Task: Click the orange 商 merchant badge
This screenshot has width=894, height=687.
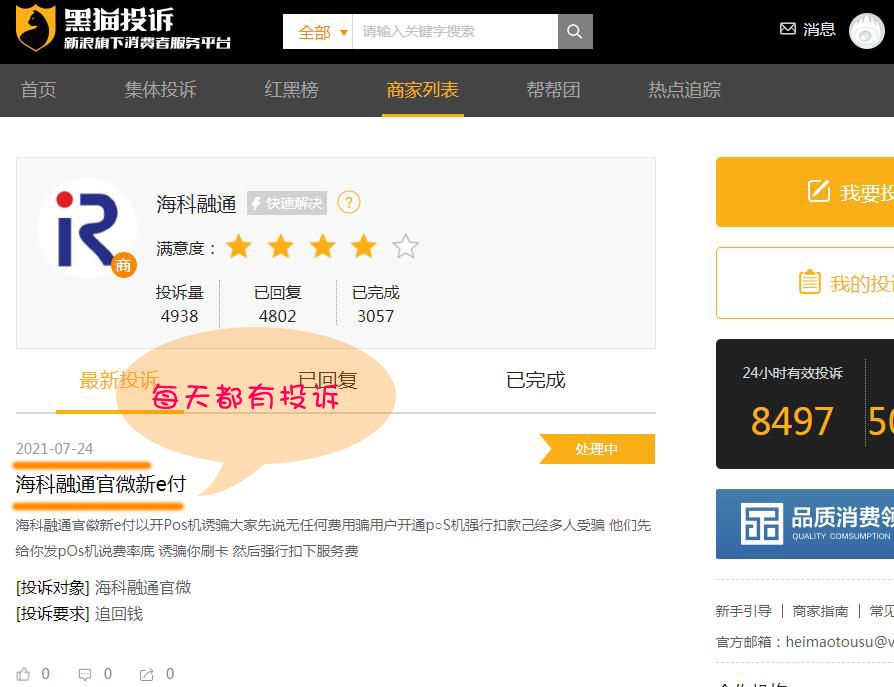Action: point(124,265)
